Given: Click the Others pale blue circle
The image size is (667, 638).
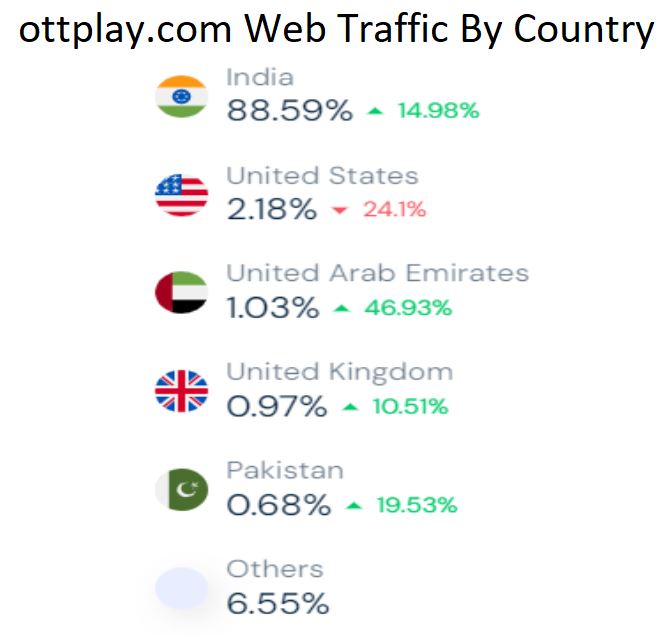Looking at the screenshot, I should (181, 588).
